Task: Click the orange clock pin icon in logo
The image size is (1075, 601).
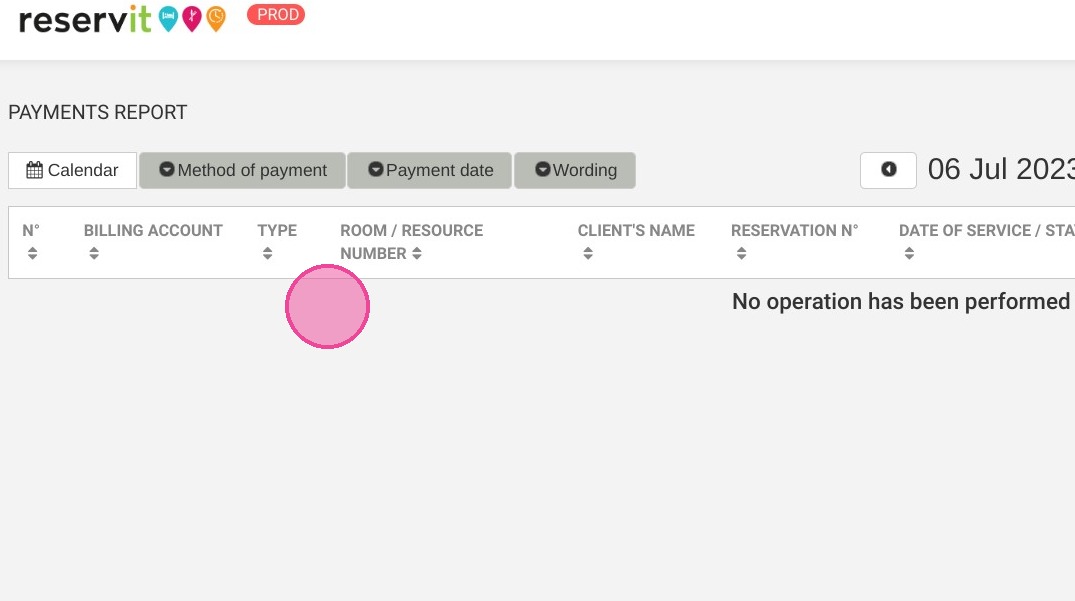Action: click(216, 19)
